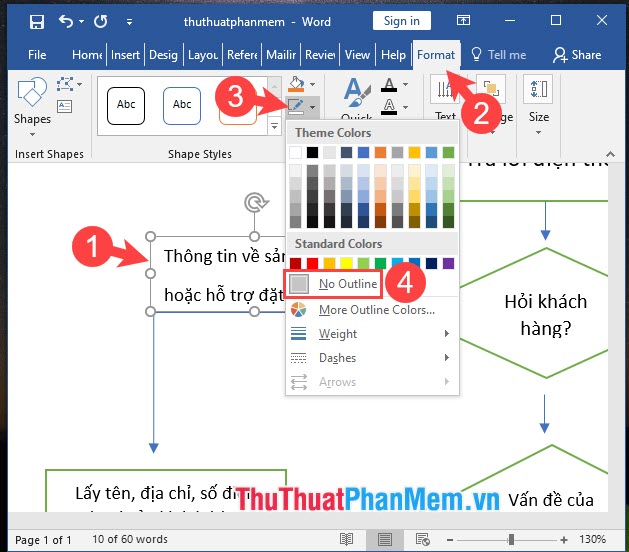Click the Edit Shape icon
Viewport: 629px width, 552px height.
point(65,84)
